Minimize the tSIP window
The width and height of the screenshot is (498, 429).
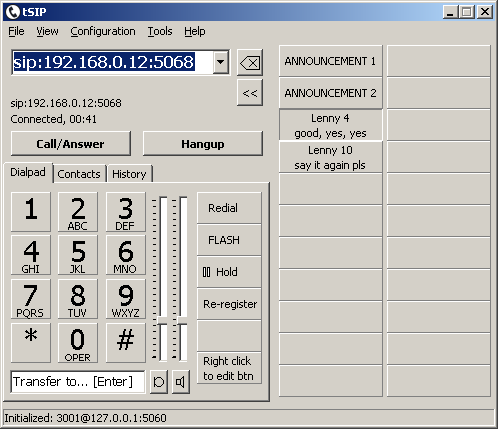[x=450, y=12]
